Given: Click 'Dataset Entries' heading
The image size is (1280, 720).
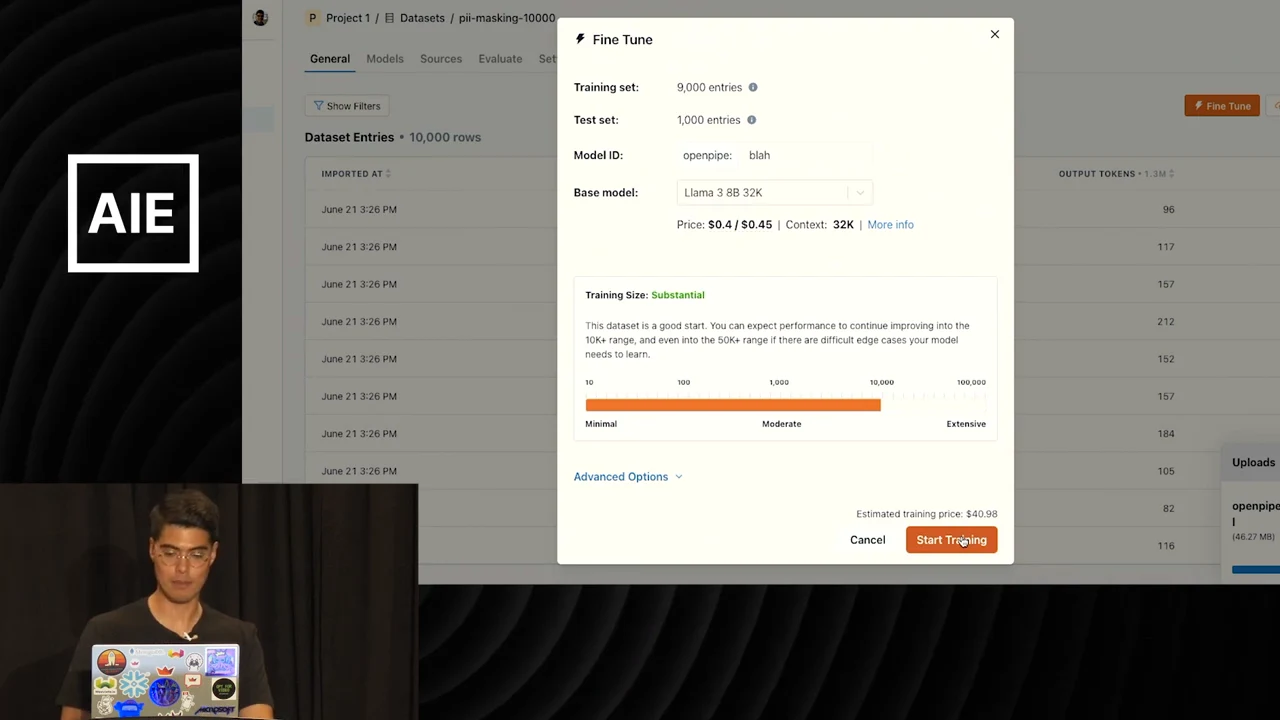Looking at the screenshot, I should pyautogui.click(x=349, y=137).
